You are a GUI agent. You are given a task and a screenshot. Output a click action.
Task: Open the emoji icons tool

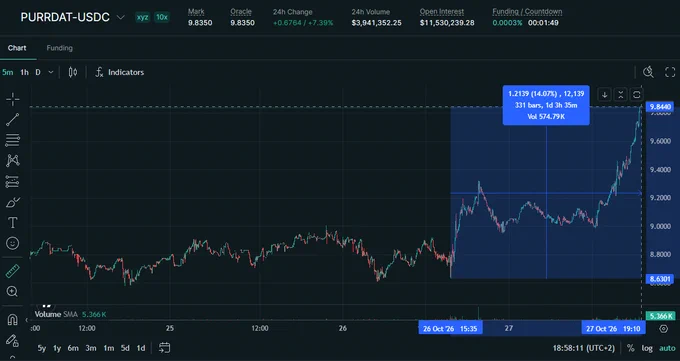(x=13, y=243)
